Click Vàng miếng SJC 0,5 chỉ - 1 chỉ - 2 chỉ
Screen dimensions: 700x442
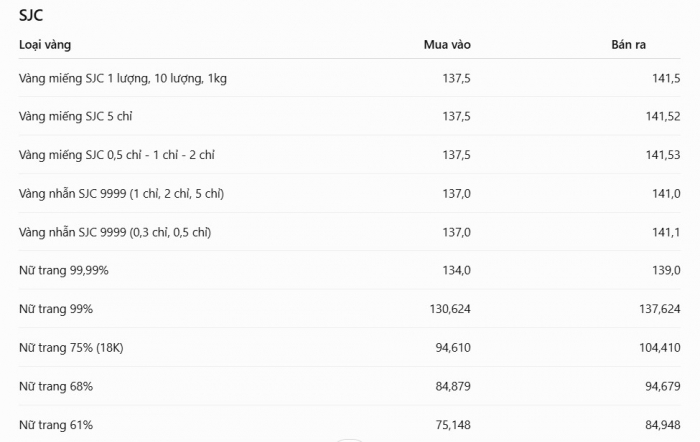(117, 155)
